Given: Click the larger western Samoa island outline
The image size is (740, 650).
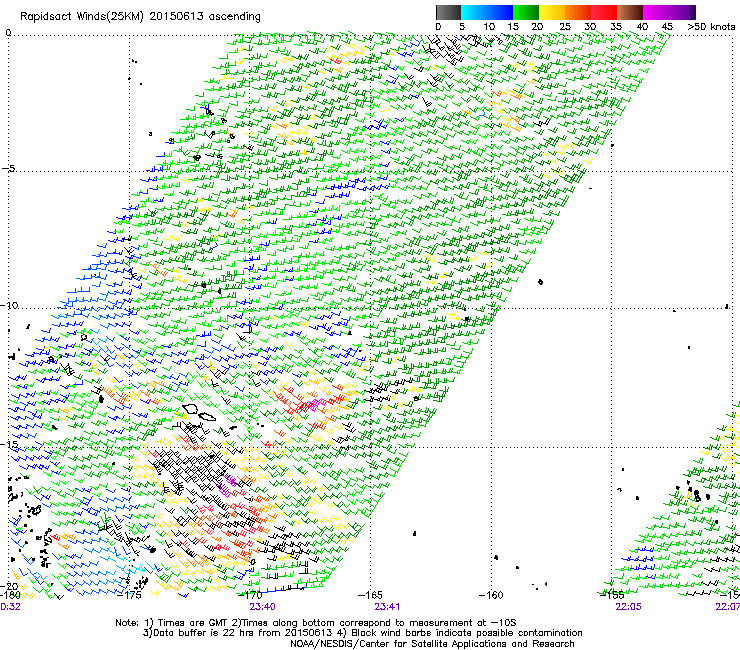Looking at the screenshot, I should click(191, 409).
